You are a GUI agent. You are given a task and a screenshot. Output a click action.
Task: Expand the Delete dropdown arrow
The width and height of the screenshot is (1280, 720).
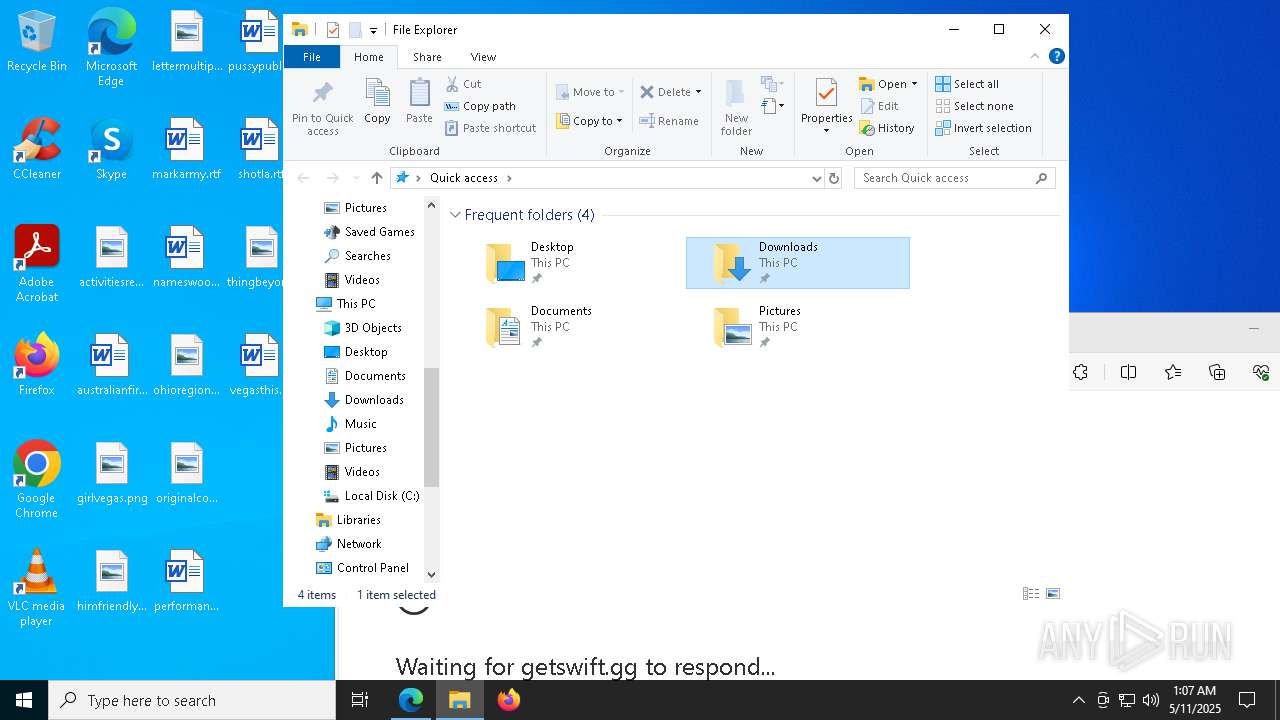click(x=698, y=92)
